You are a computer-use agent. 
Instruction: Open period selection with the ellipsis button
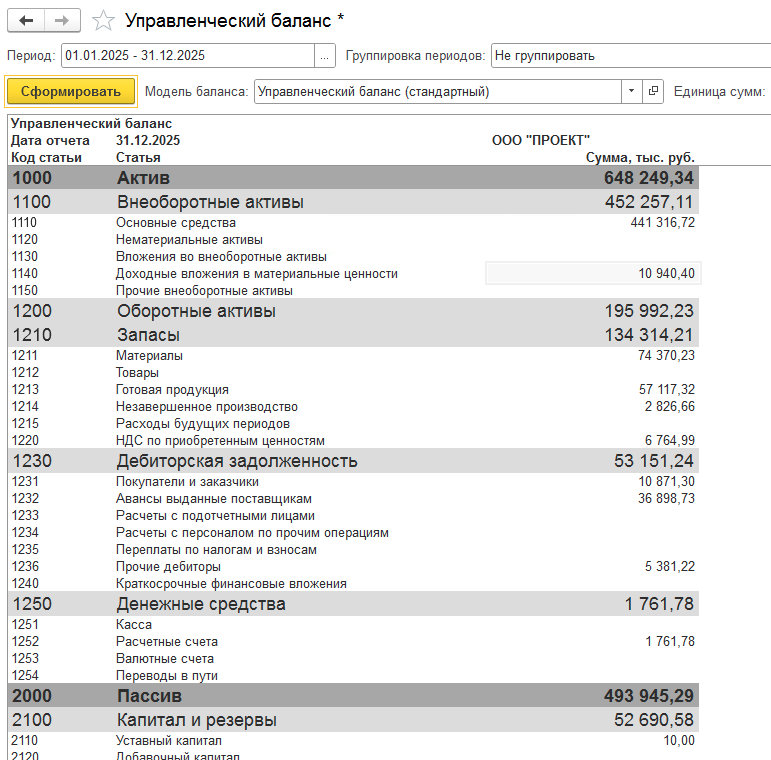click(325, 56)
